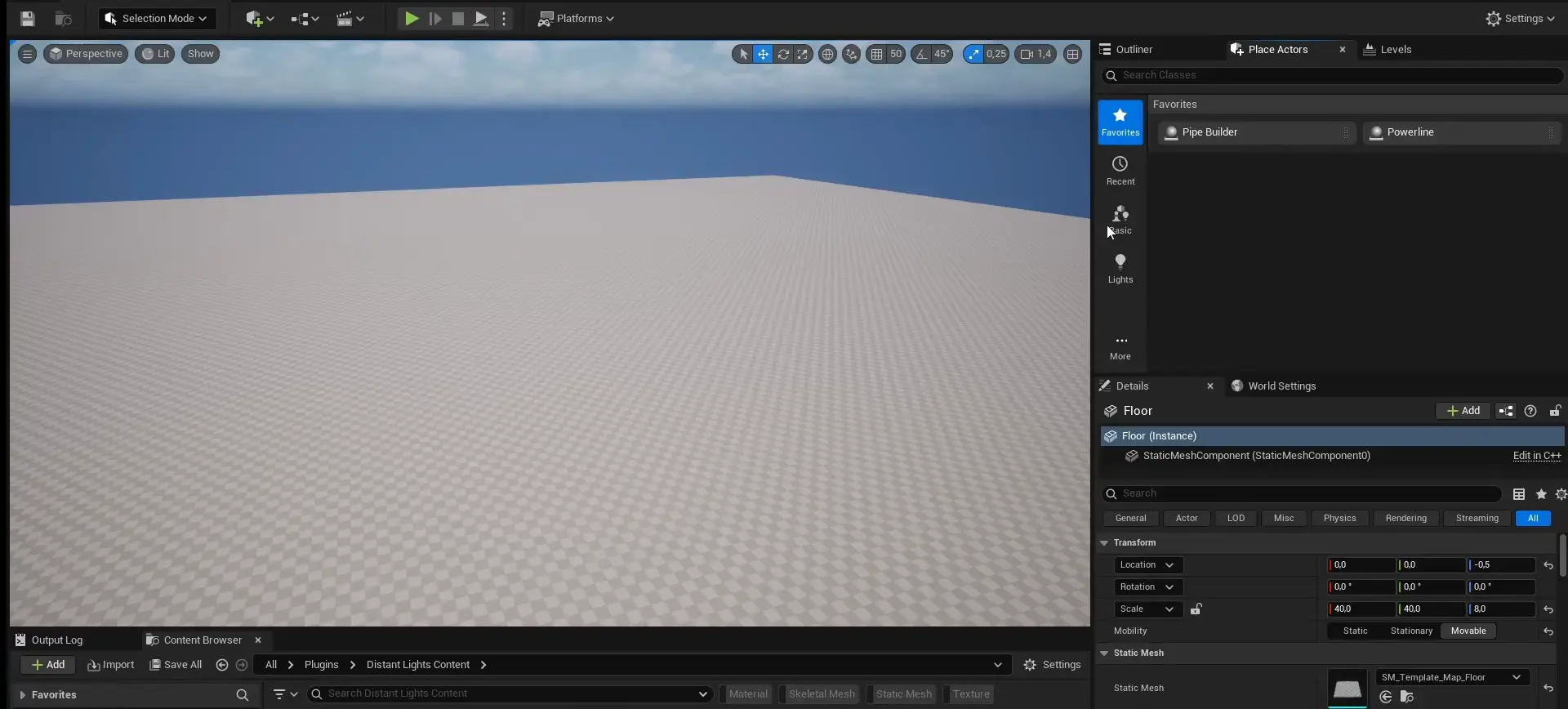This screenshot has width=1568, height=709.
Task: Toggle the Details panel lock icon
Action: coord(1555,411)
